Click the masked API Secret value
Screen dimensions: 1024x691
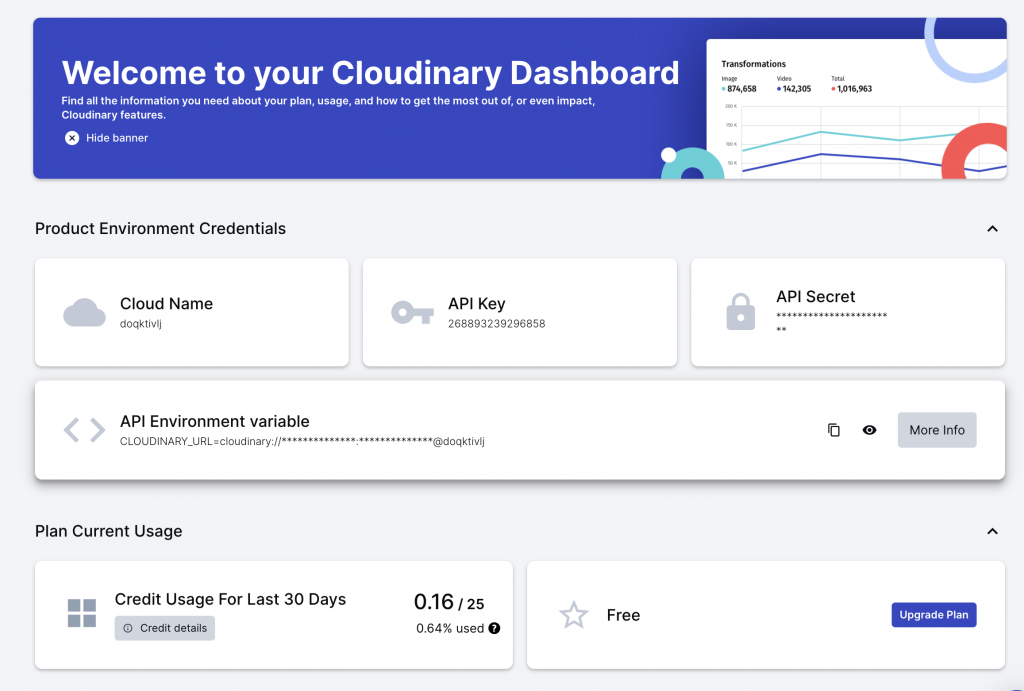[x=831, y=322]
